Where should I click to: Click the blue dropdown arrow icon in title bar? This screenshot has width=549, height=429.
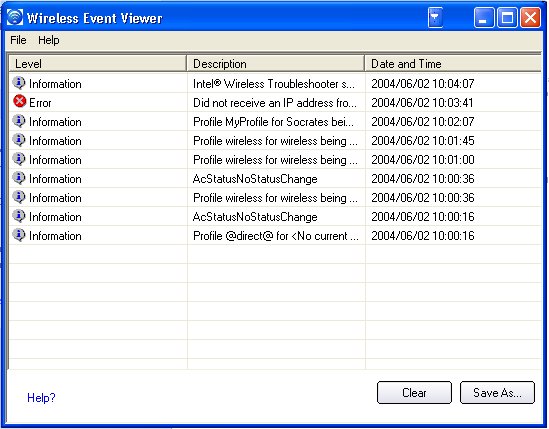pyautogui.click(x=435, y=18)
